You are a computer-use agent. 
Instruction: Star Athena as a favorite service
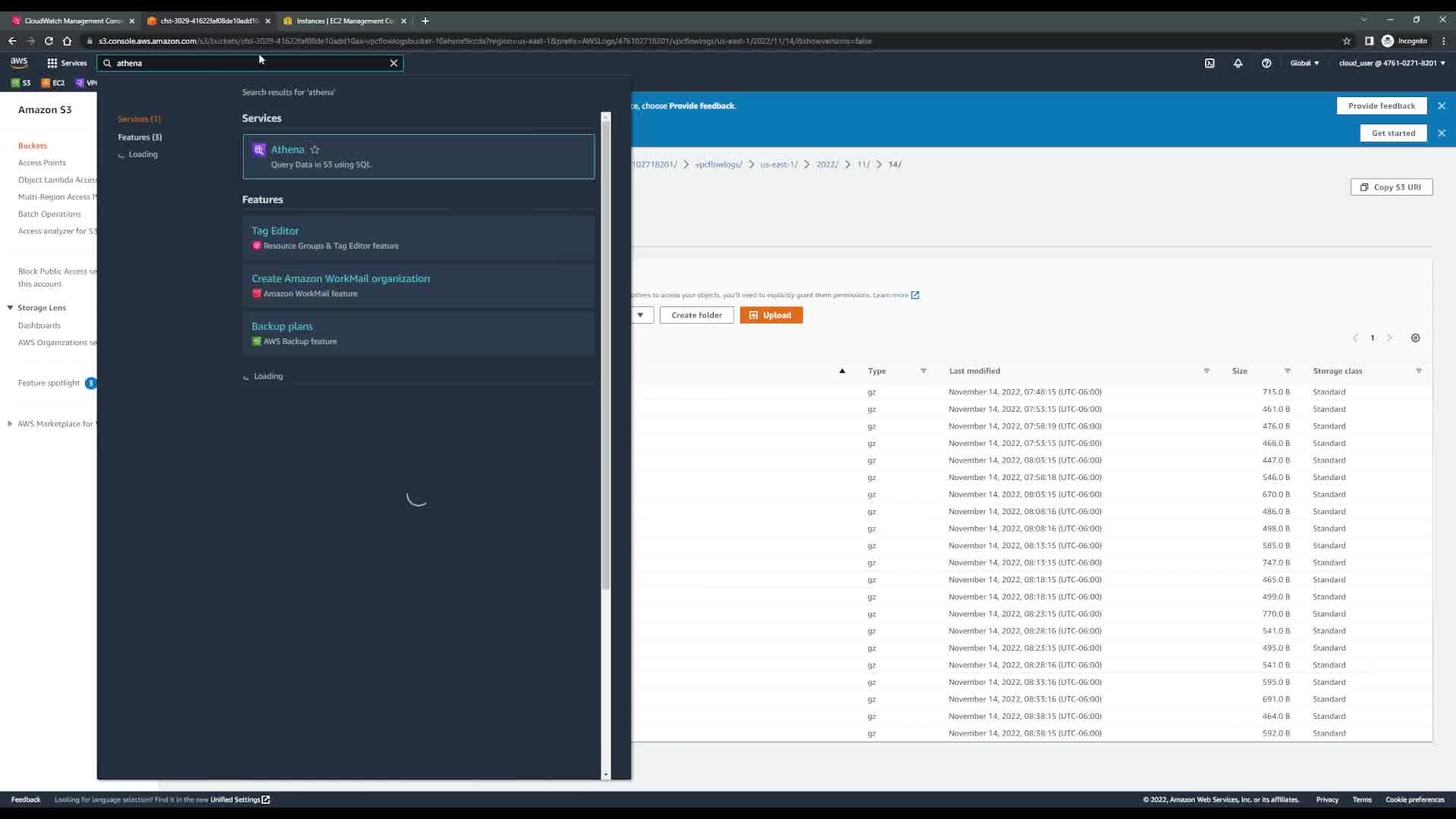(315, 149)
